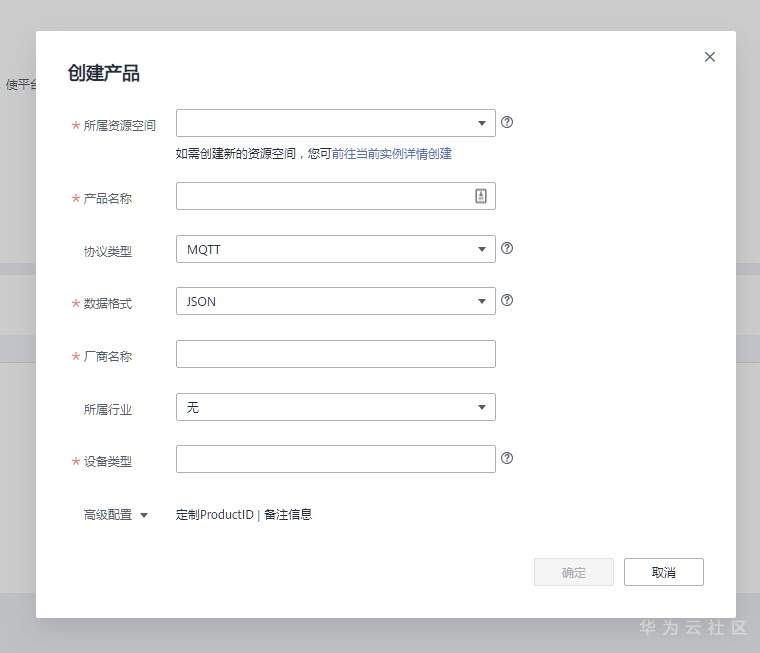Open help icon beside 协议类型
The height and width of the screenshot is (653, 760).
[507, 248]
